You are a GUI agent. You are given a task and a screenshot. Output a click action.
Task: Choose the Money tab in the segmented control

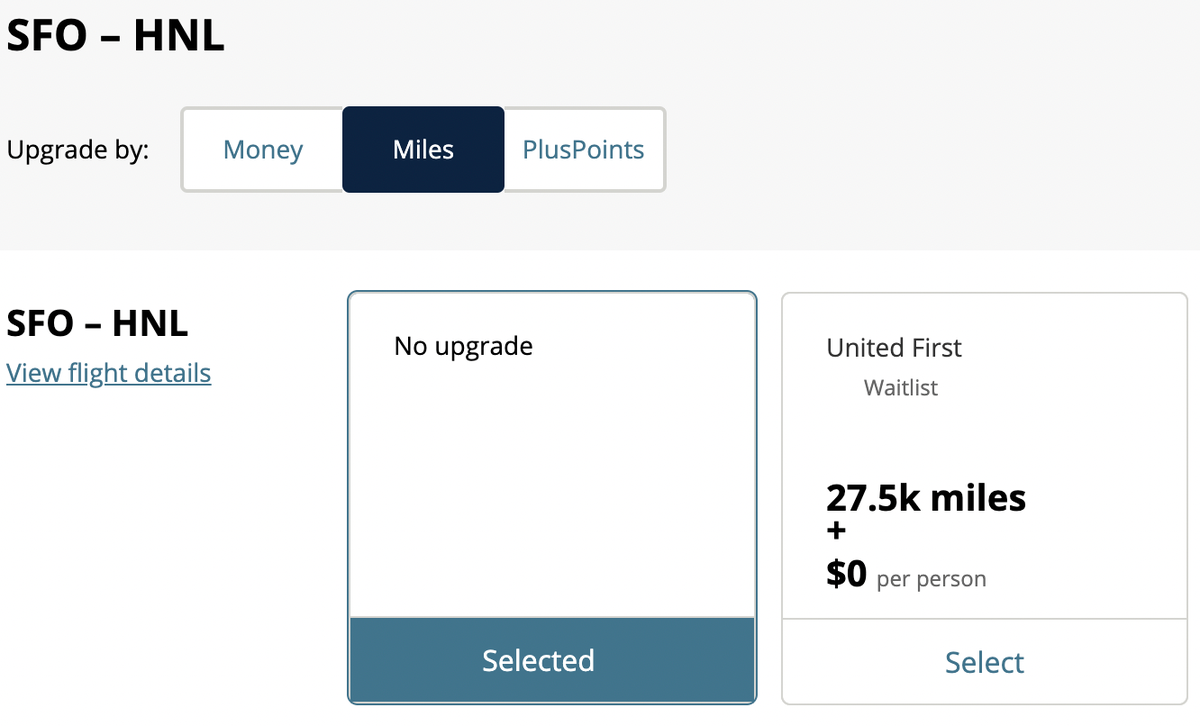(x=263, y=149)
